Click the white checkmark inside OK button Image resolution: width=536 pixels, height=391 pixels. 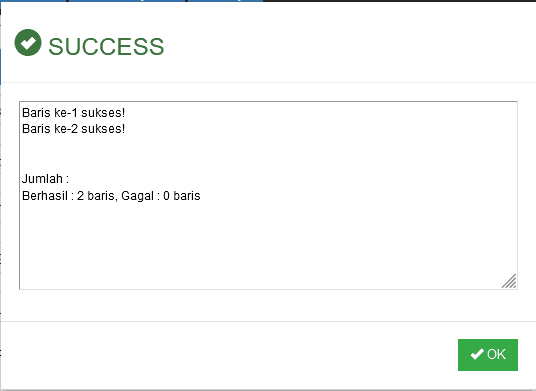point(477,354)
